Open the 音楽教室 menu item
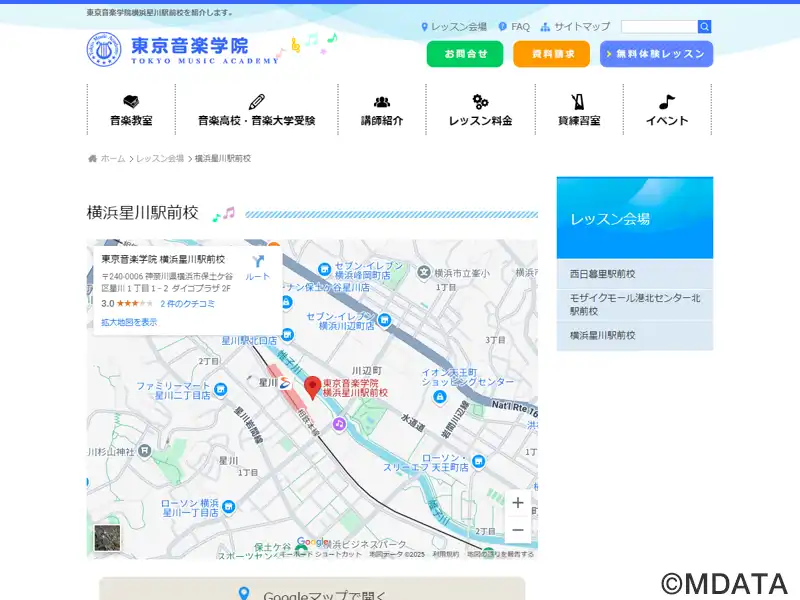The height and width of the screenshot is (600, 800). pyautogui.click(x=131, y=110)
